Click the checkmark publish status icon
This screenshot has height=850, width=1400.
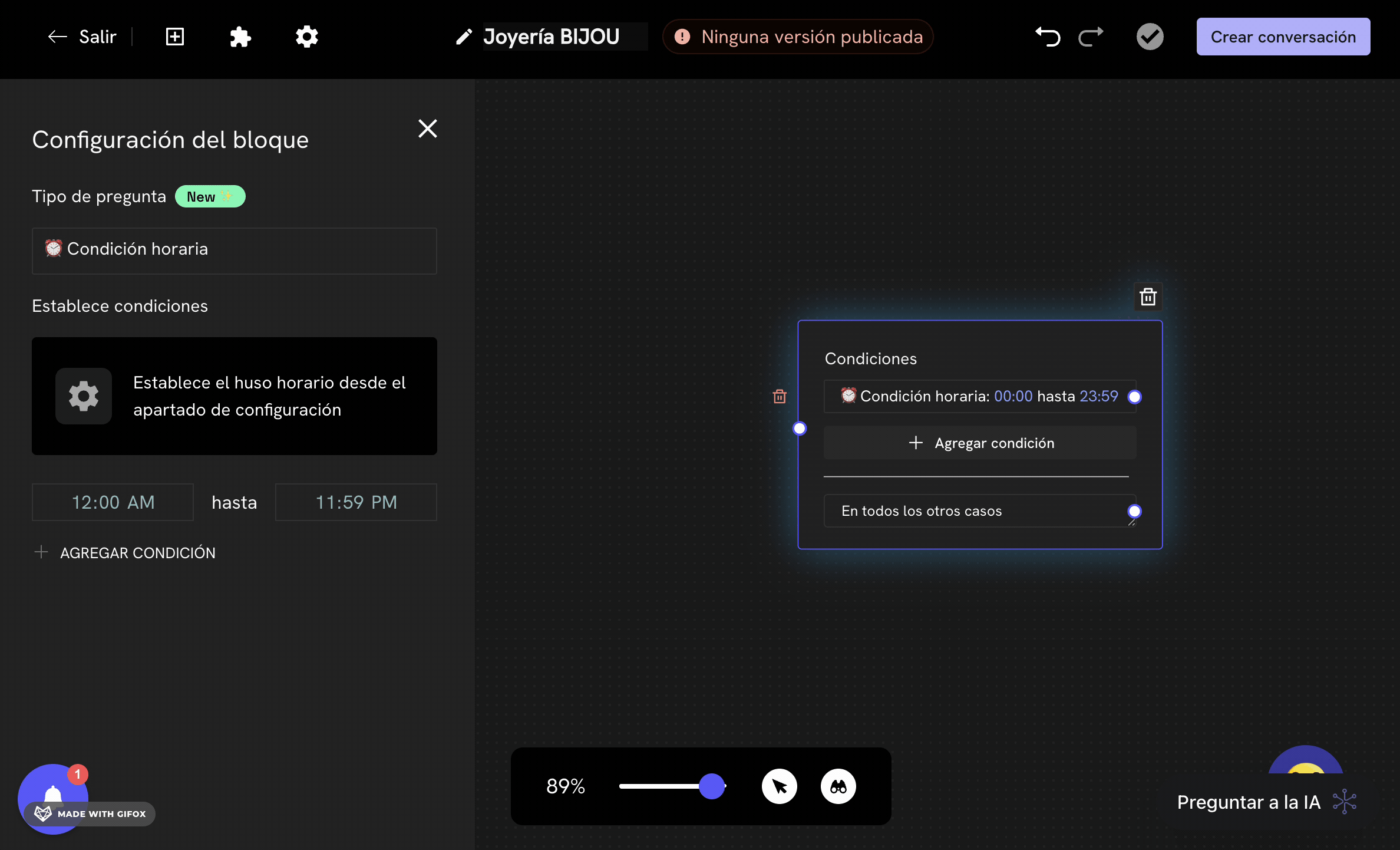(1150, 37)
